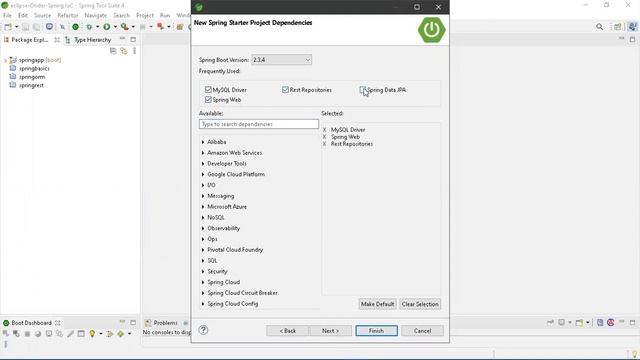Click the External Tools run icon

[124, 27]
